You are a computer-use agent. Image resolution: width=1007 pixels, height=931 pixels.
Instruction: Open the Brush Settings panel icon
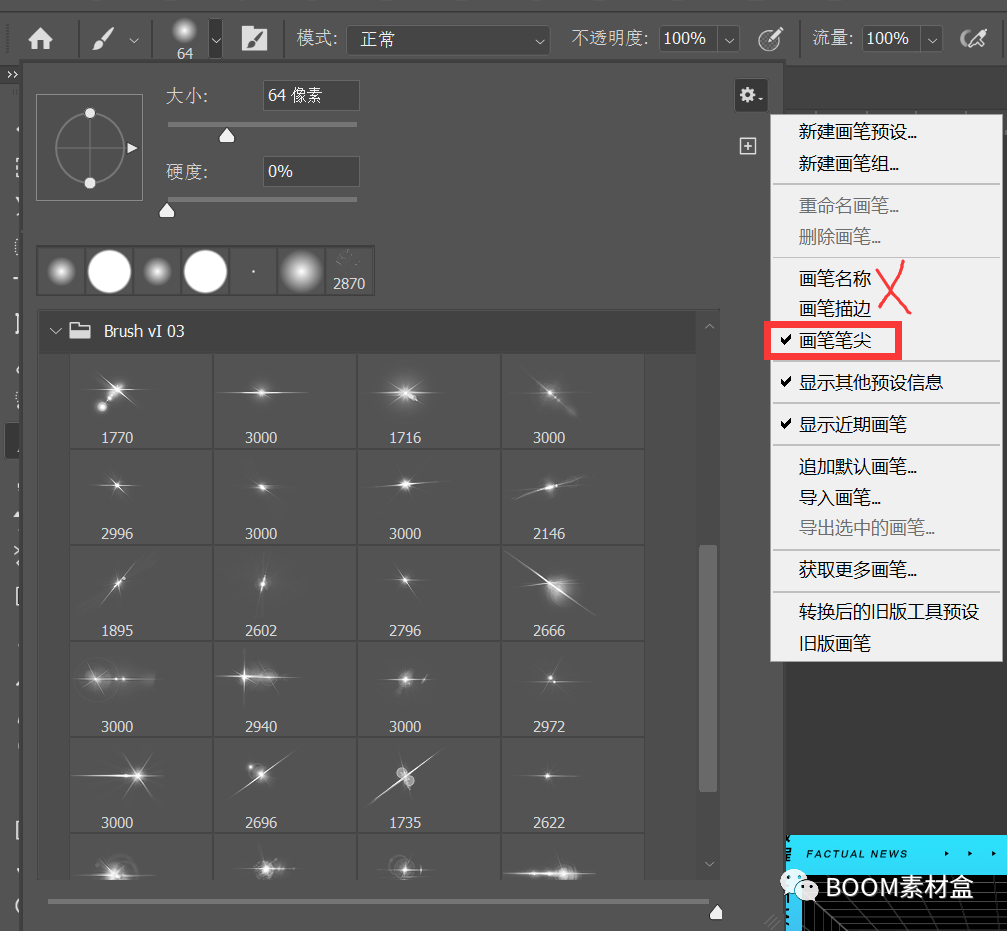254,38
